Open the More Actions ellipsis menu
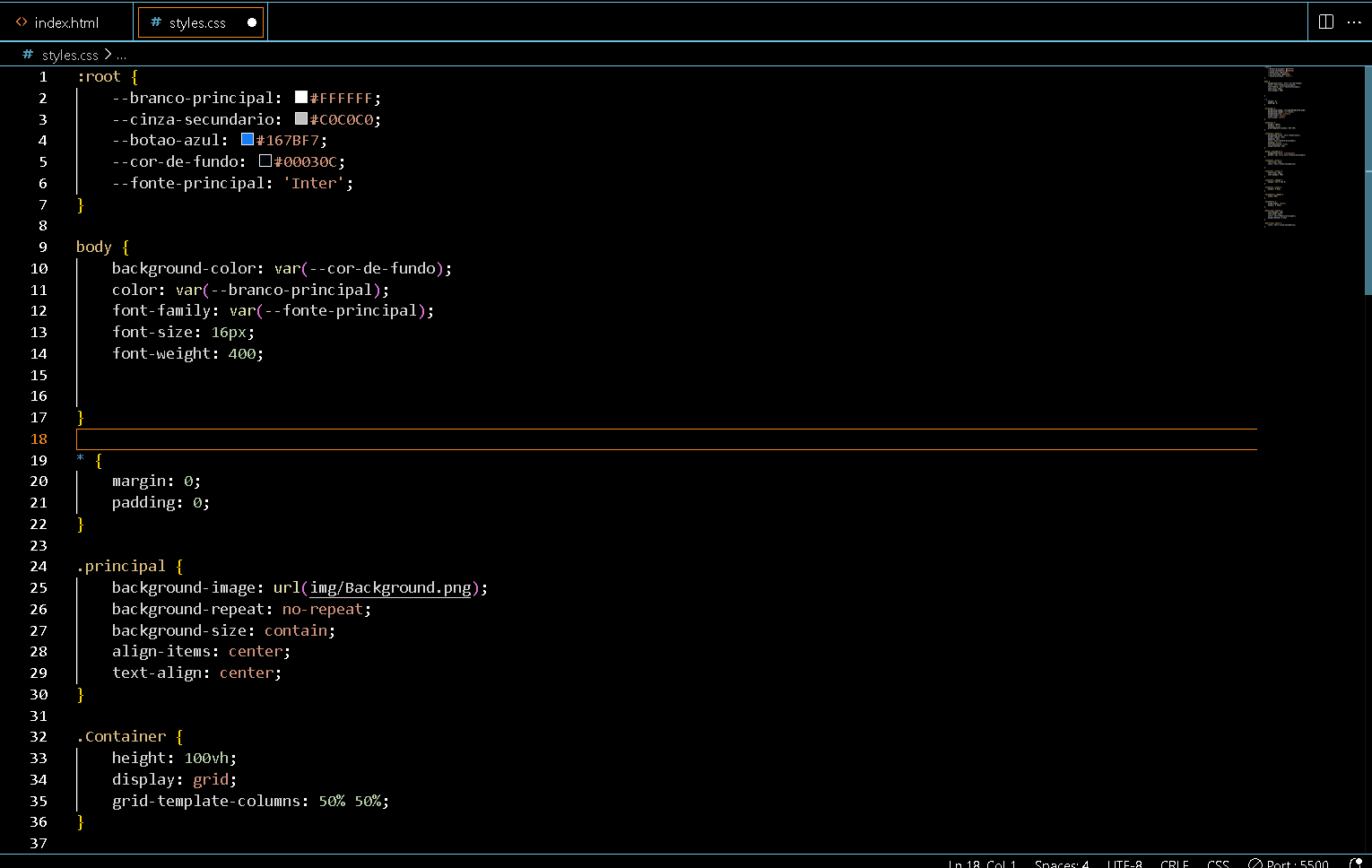 click(1354, 22)
